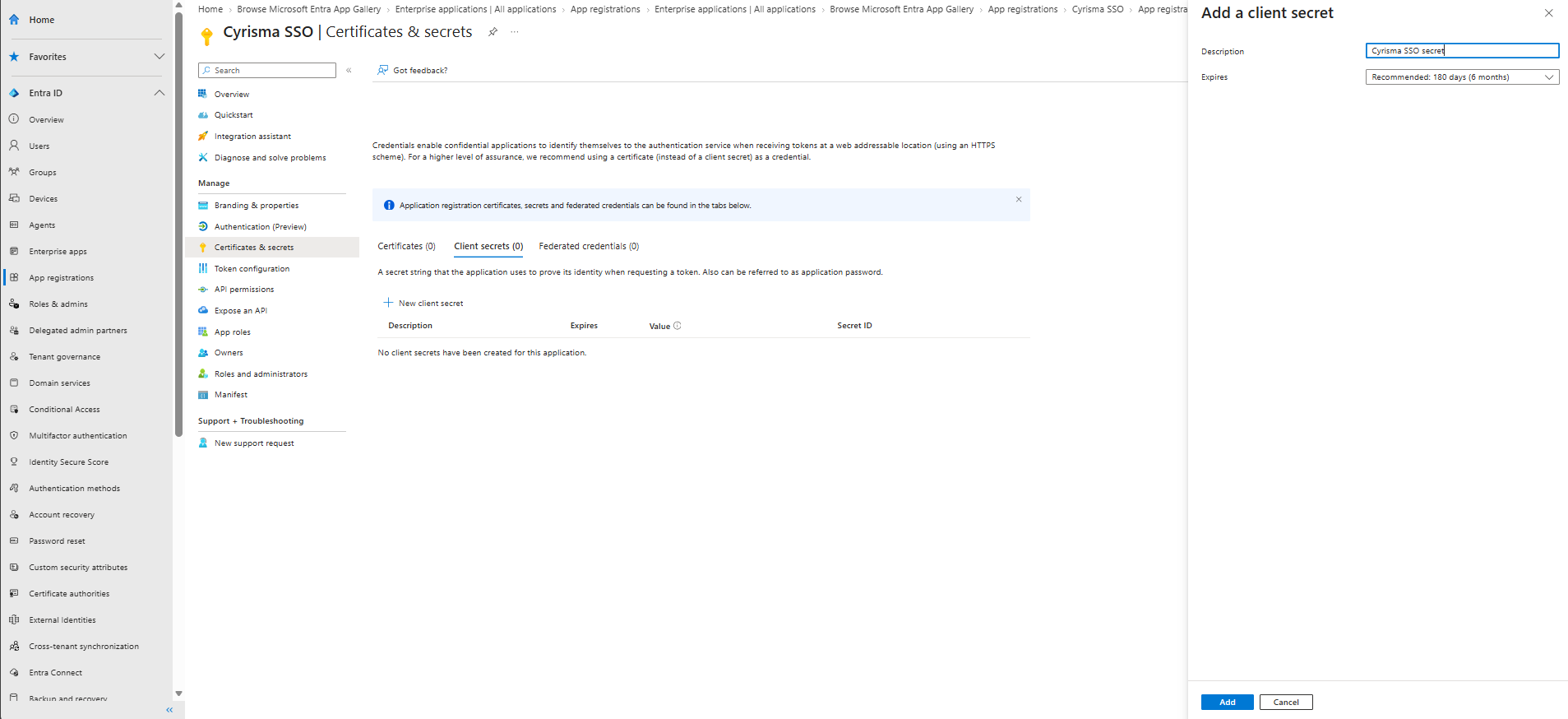
Task: Collapse the app resource menu with double chevron
Action: [x=349, y=71]
